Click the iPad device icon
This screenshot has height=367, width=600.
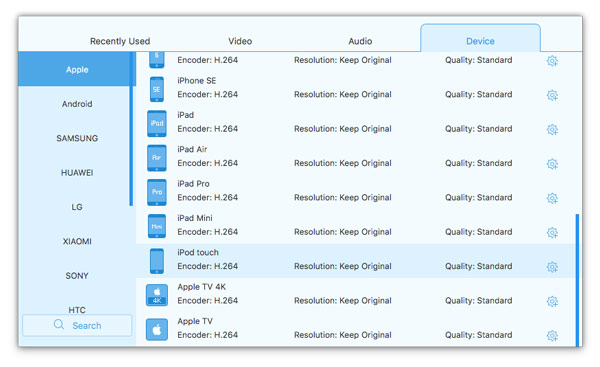point(157,123)
